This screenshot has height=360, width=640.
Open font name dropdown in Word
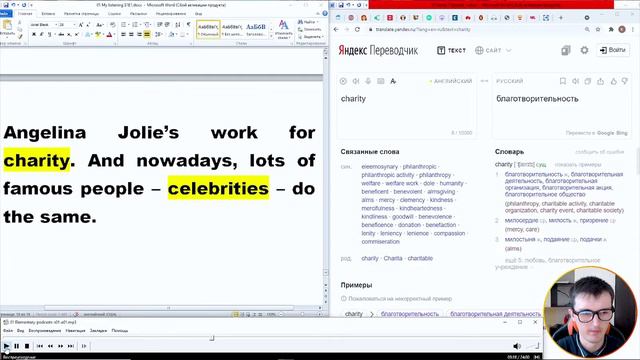[x=55, y=25]
